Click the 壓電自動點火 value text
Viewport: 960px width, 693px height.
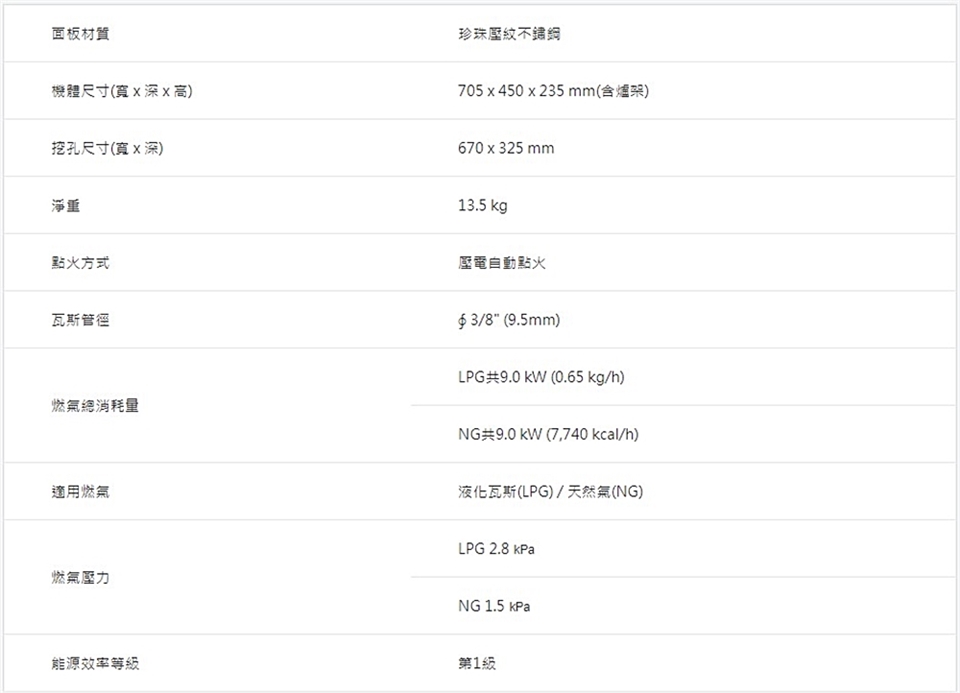[x=501, y=263]
